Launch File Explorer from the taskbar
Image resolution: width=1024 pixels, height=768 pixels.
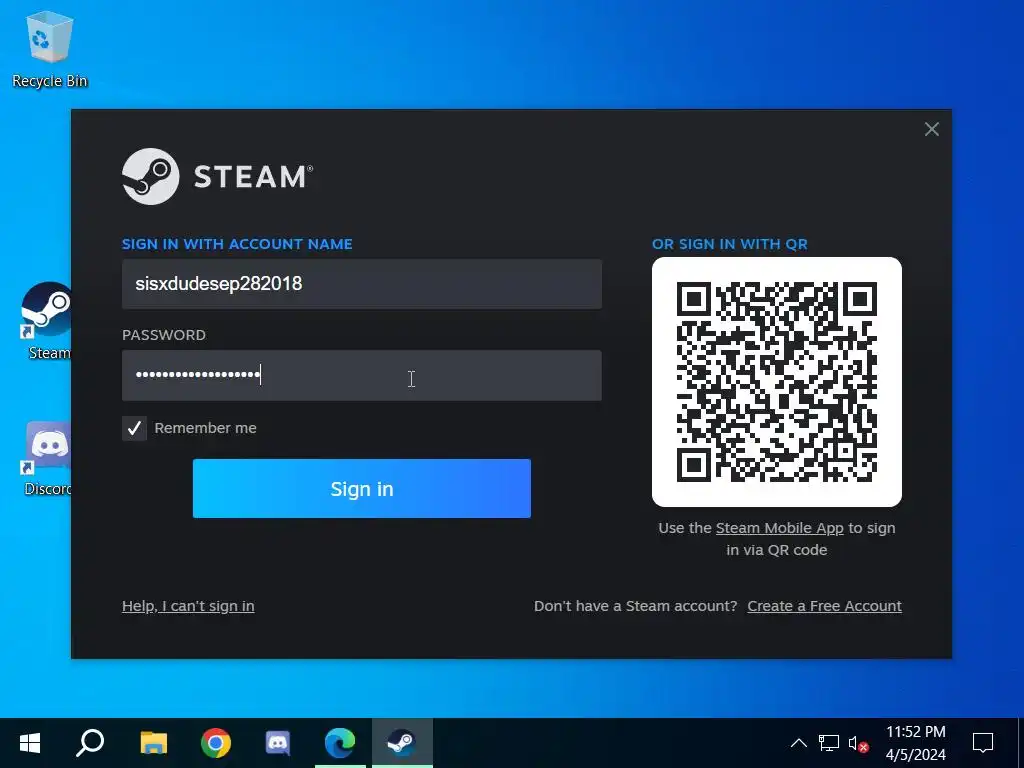pyautogui.click(x=153, y=743)
